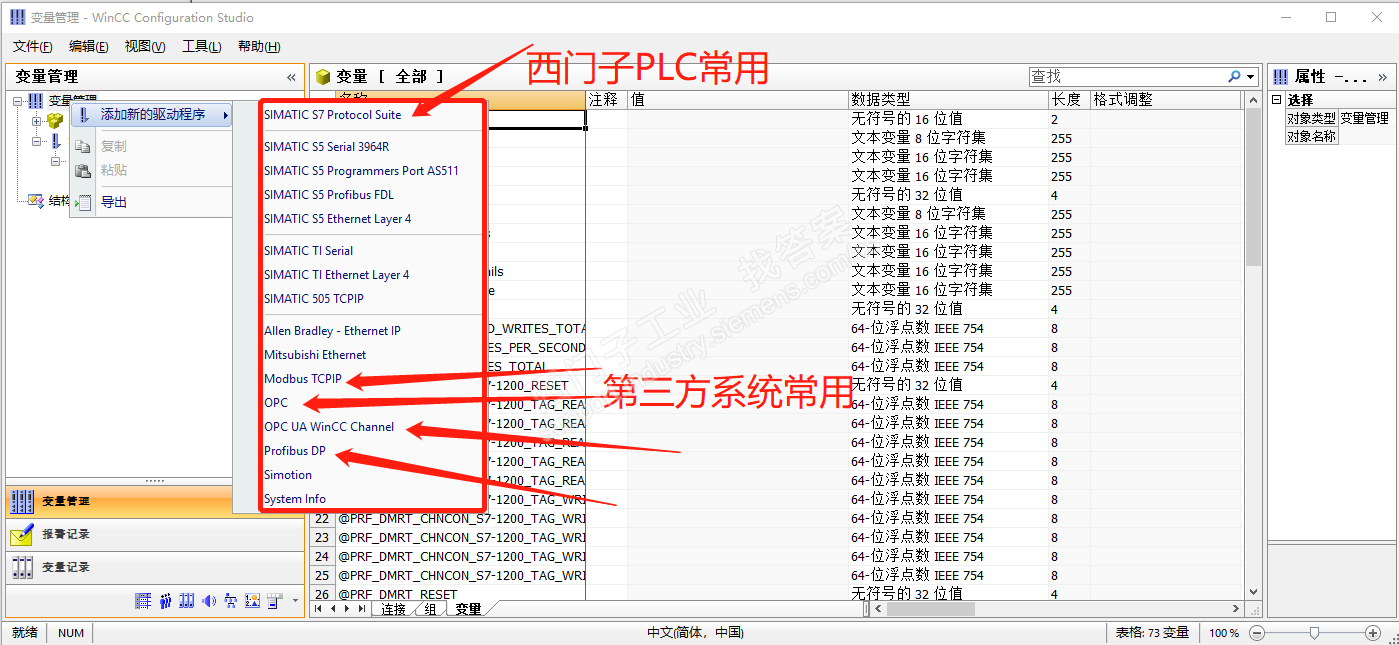Open the 变量管理 navigation bar entry
The width and height of the screenshot is (1399, 645).
click(155, 501)
